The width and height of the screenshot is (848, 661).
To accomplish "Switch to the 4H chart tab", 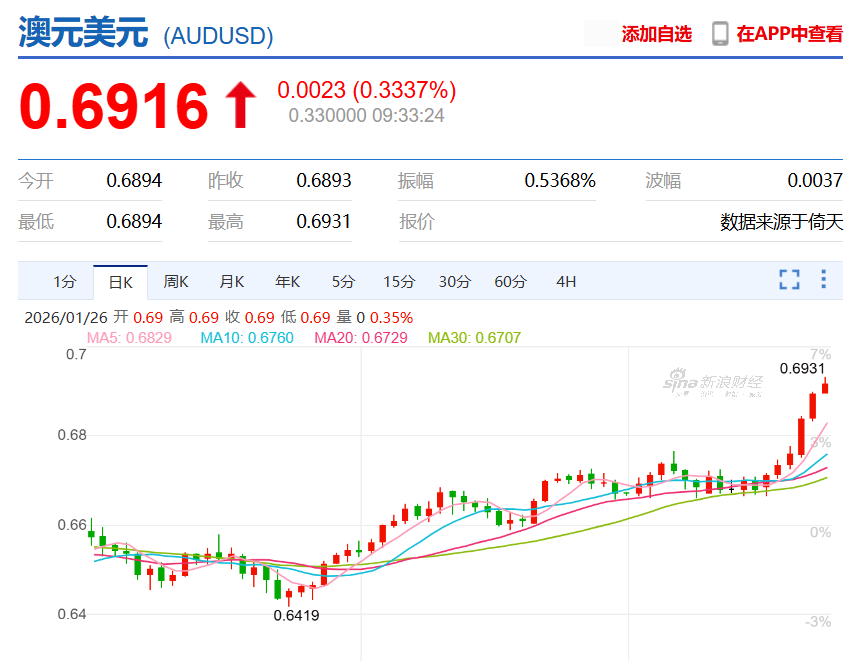I will (566, 282).
